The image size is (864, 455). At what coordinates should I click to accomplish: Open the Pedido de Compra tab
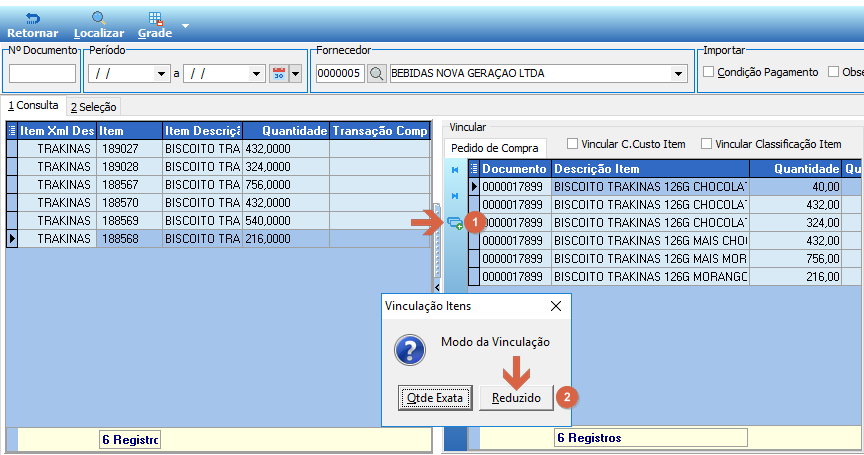coord(495,148)
